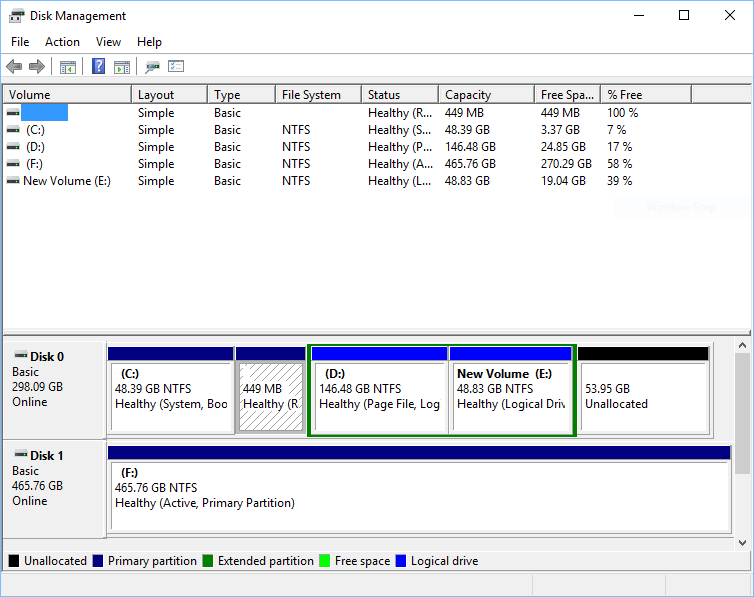The width and height of the screenshot is (754, 597).
Task: Click the "(D:)" volume name in list
Action: click(35, 147)
